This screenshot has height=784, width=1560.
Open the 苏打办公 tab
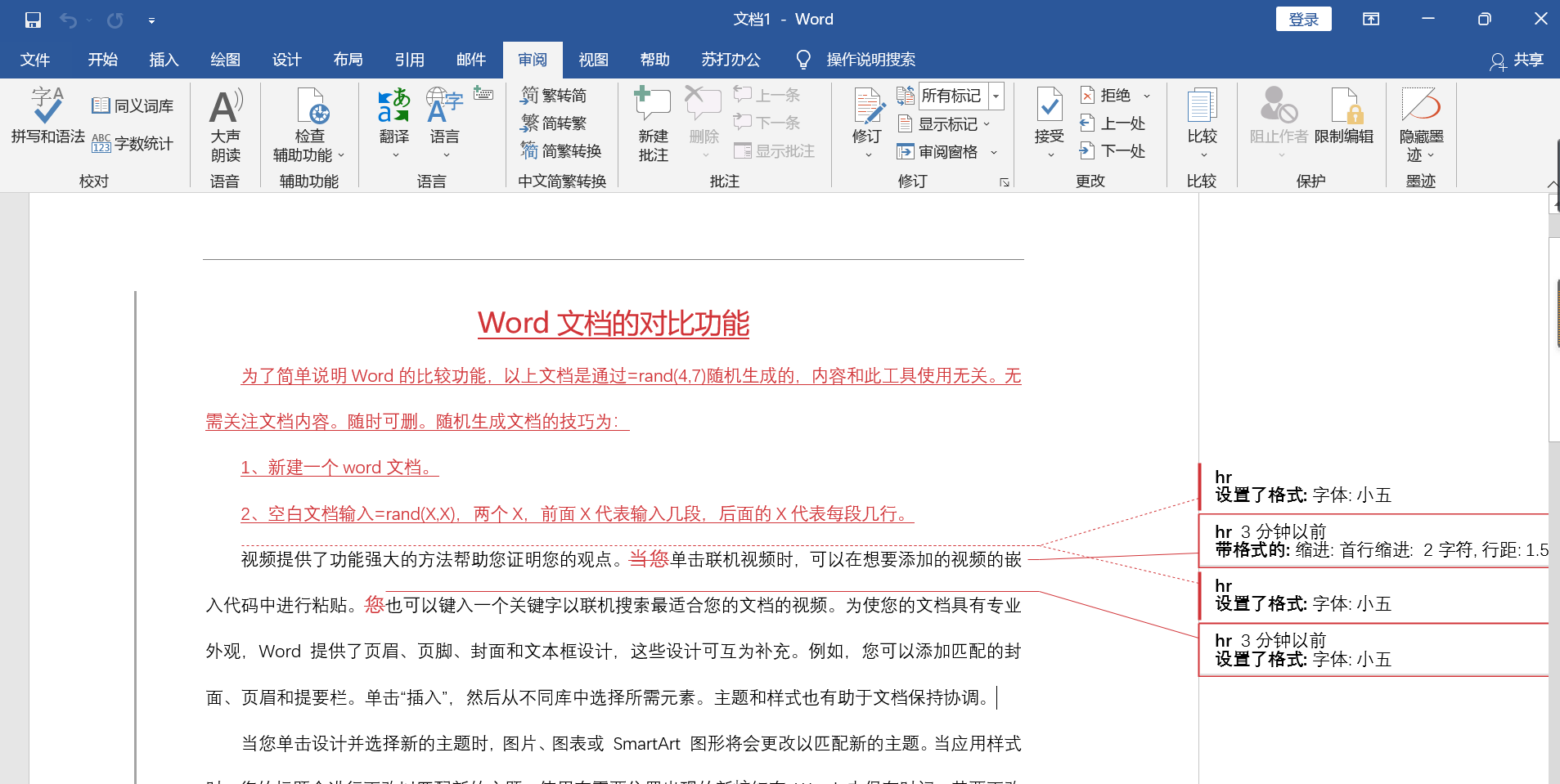coord(731,60)
